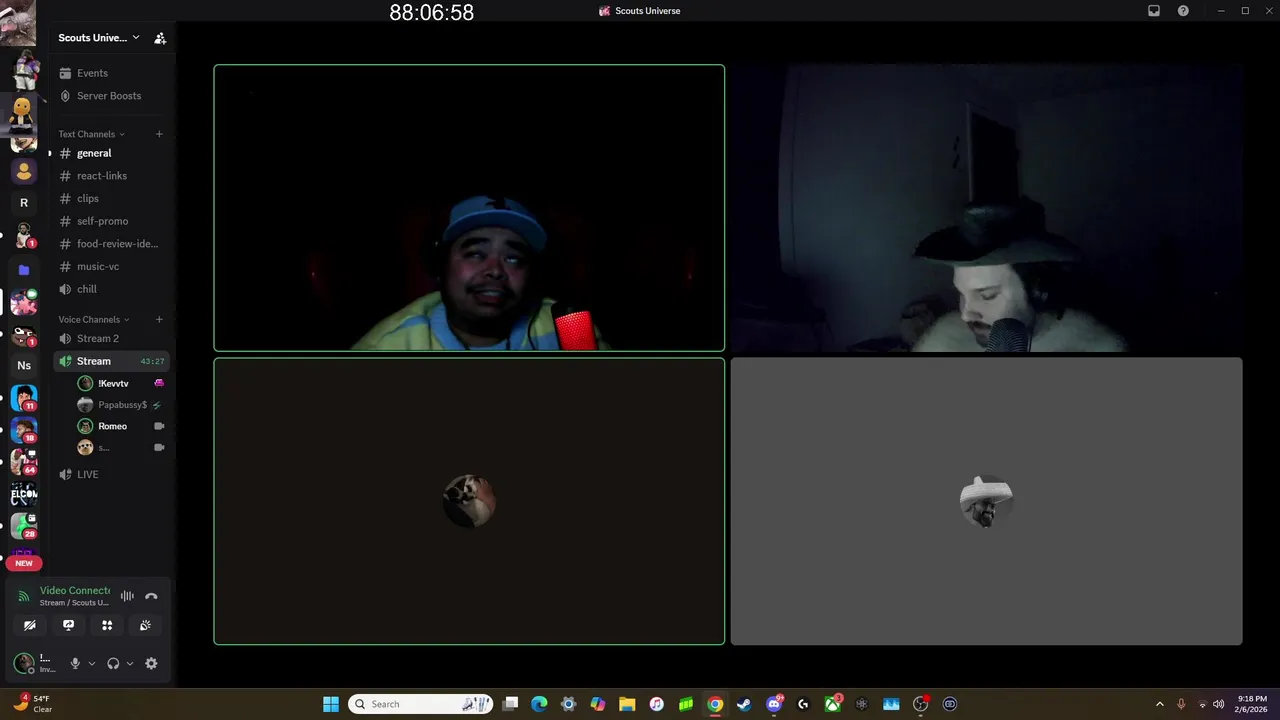
Task: Open Microsoft Edge from taskbar
Action: point(539,704)
